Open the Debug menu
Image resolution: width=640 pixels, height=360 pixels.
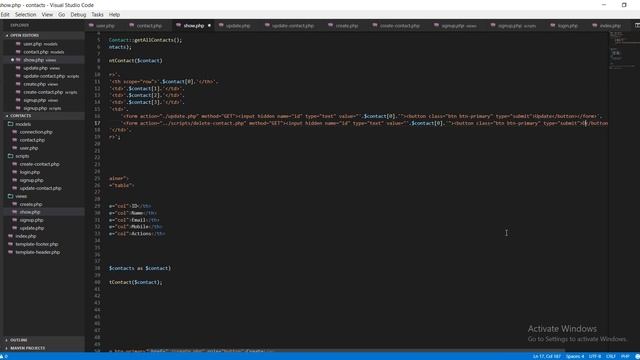pos(78,14)
